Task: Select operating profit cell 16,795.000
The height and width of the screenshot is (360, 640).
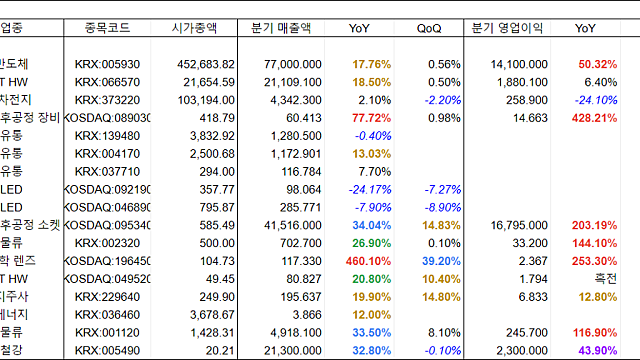Action: pos(519,226)
